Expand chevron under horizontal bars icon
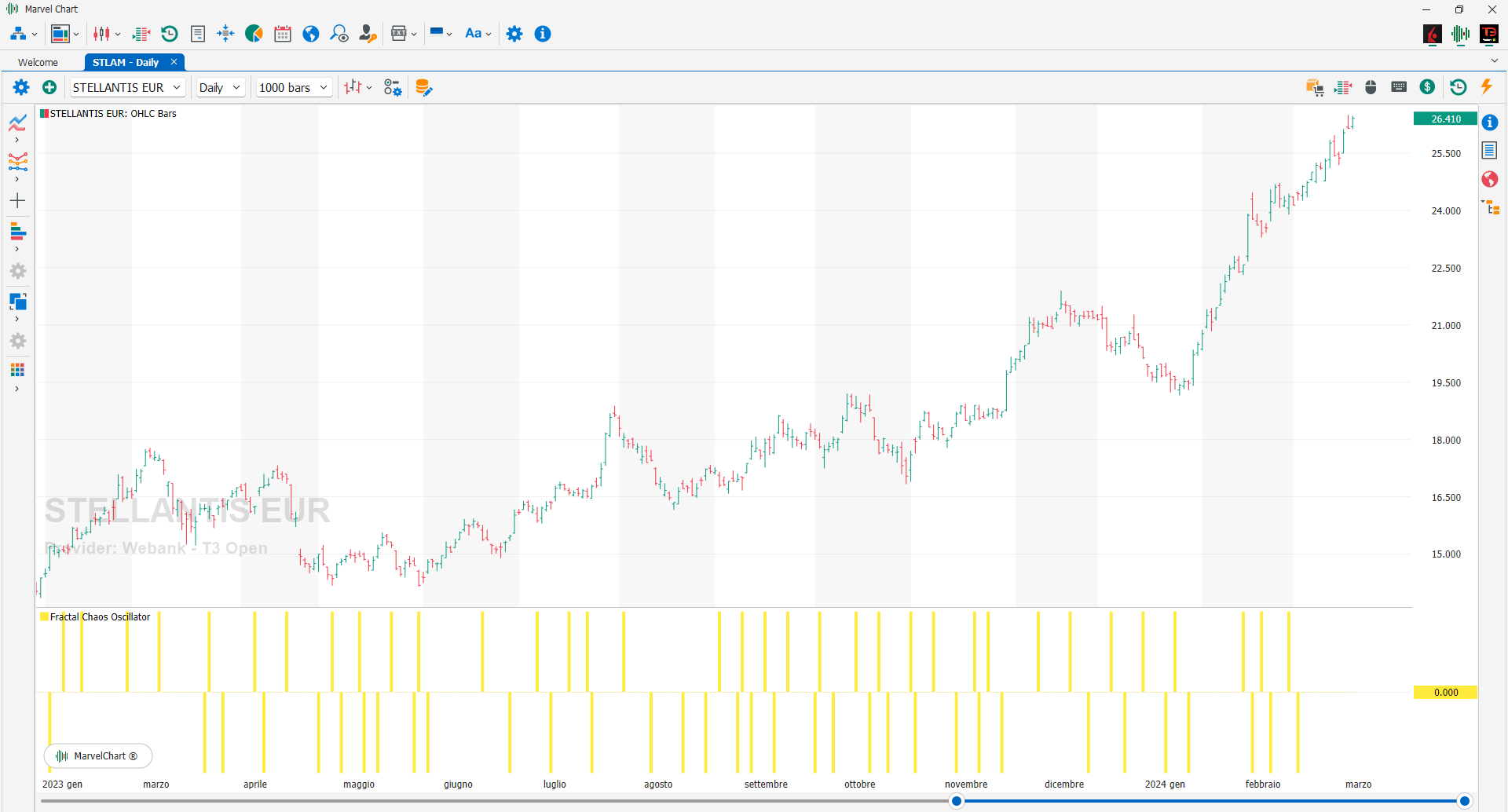 click(x=17, y=250)
